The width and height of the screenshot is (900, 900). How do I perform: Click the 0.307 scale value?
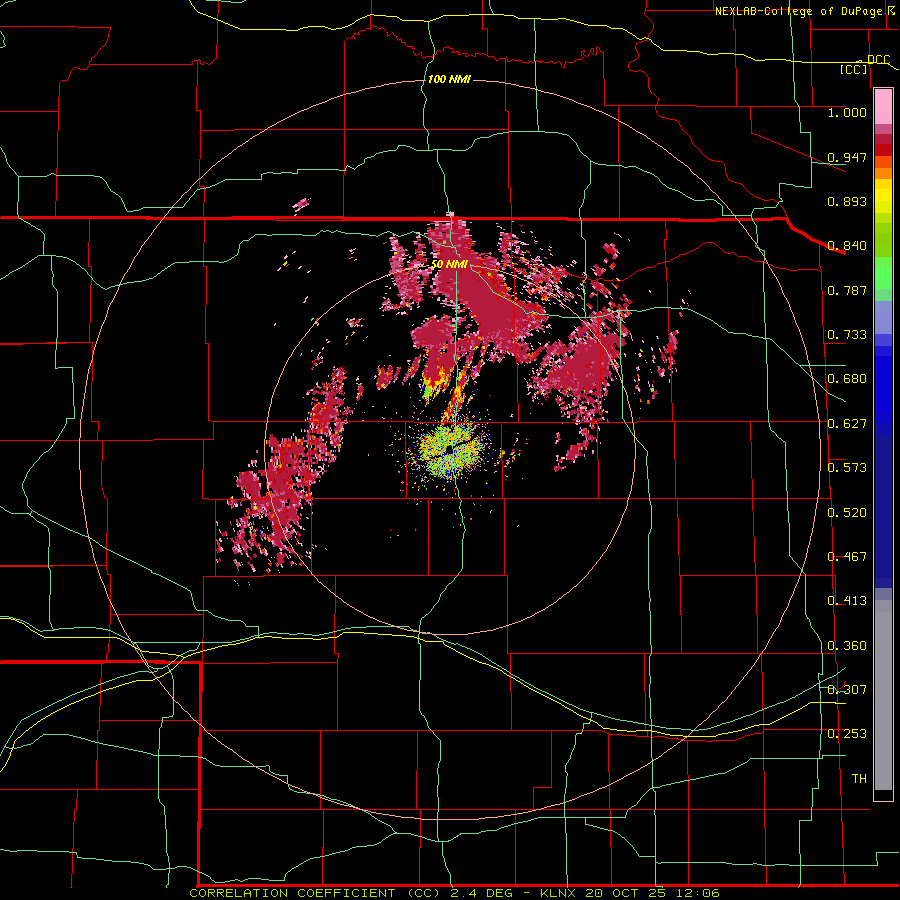pos(847,690)
